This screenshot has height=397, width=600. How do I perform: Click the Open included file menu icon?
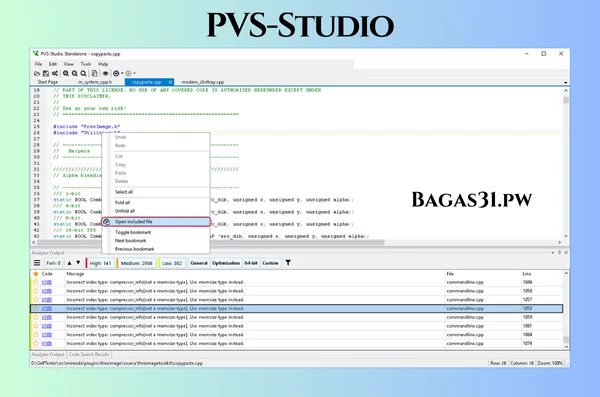coord(106,222)
